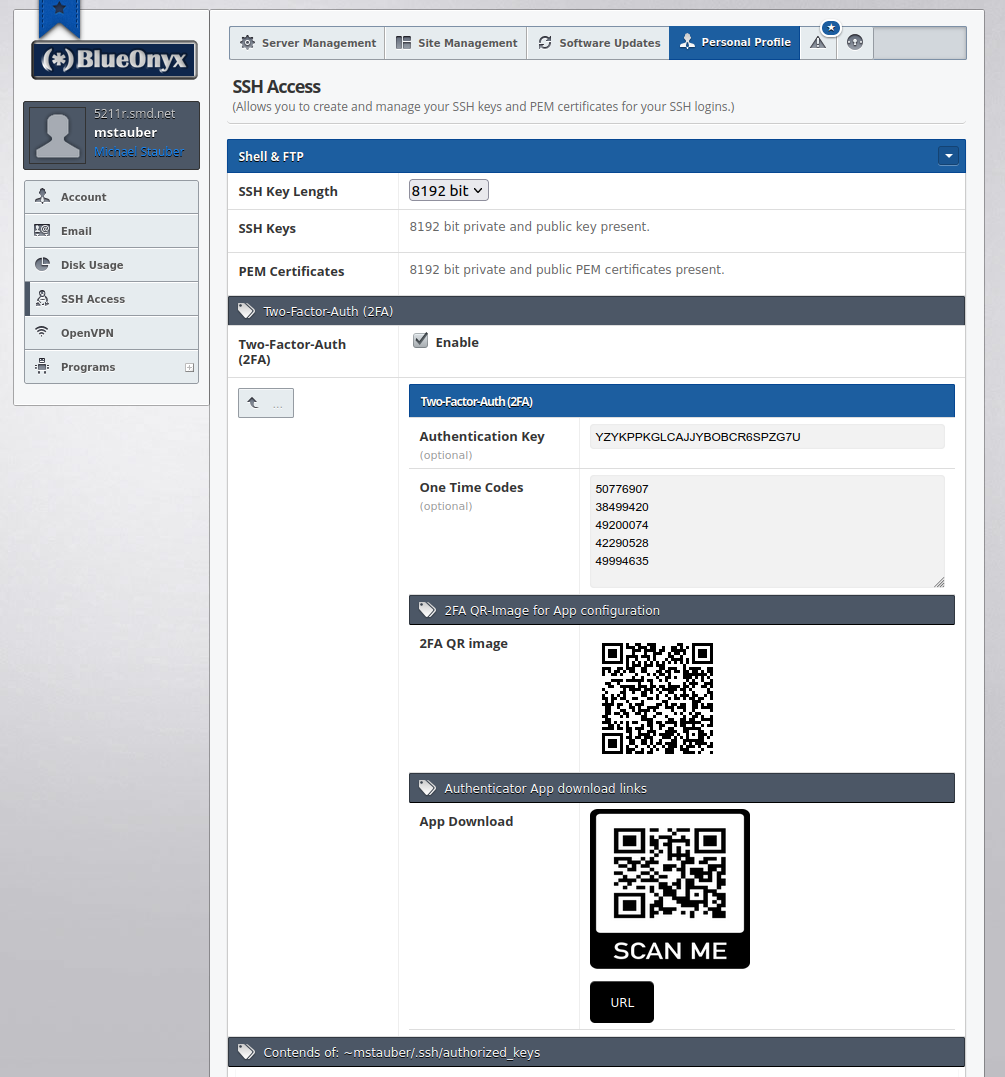
Task: Go to the Software Updates tab
Action: (x=598, y=43)
